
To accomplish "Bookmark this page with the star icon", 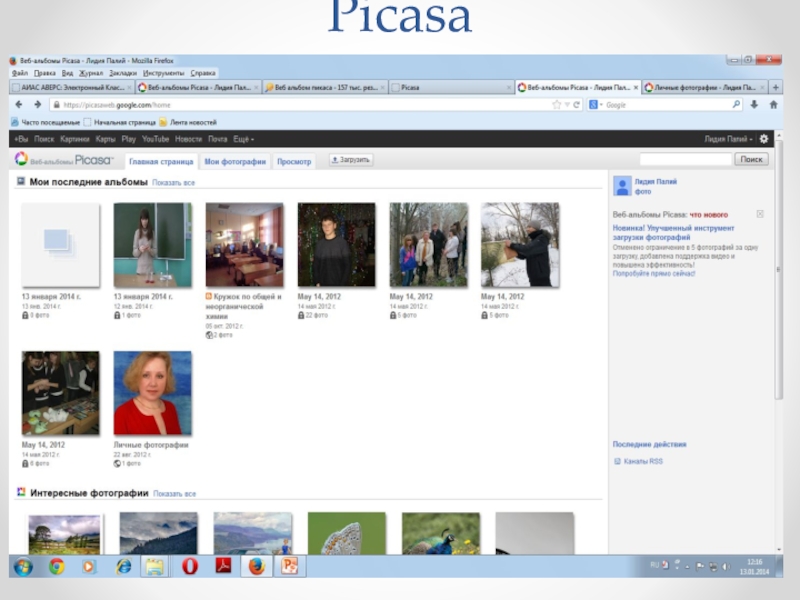I will [556, 105].
